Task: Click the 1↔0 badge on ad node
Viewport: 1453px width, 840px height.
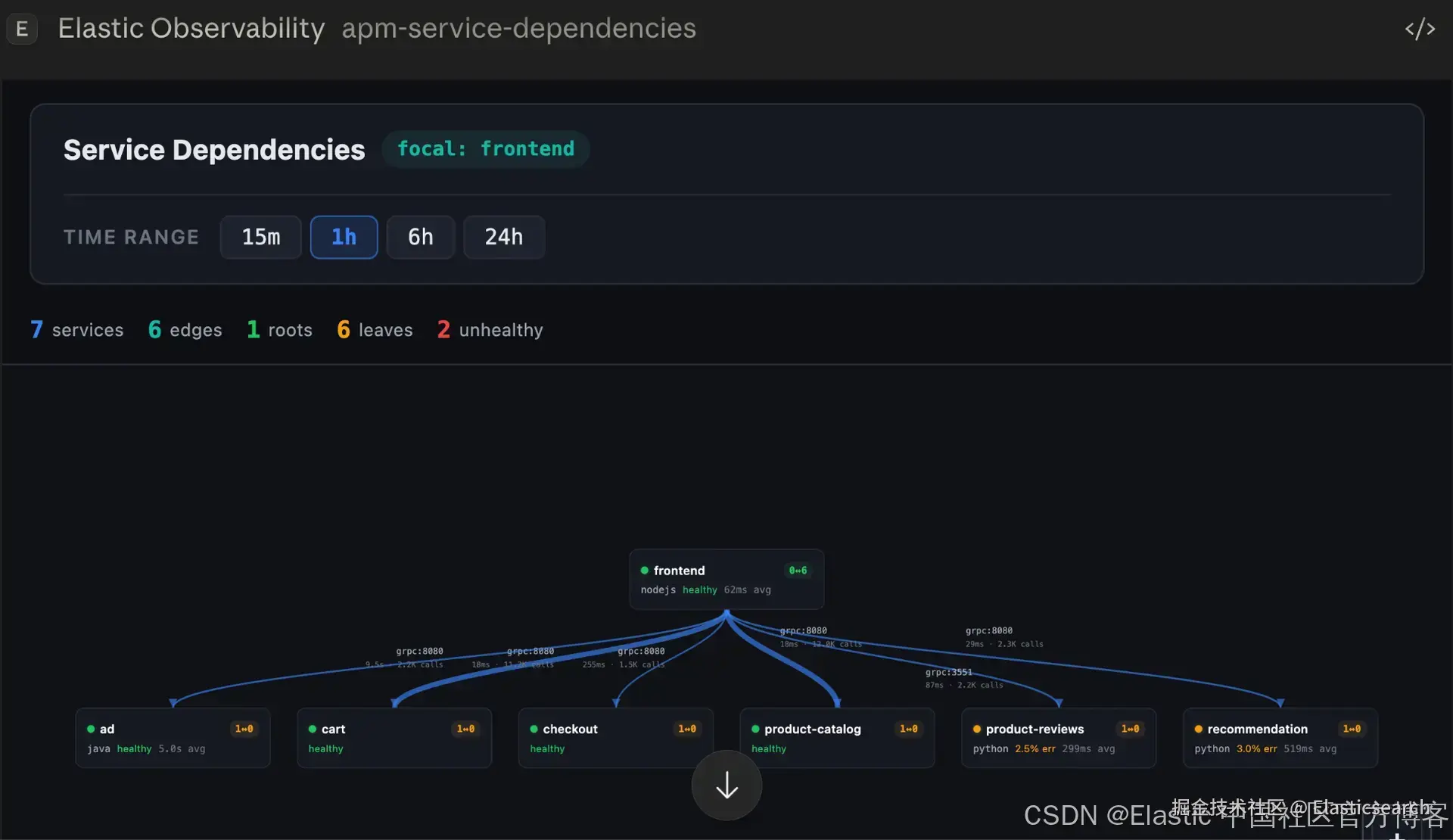Action: point(244,729)
